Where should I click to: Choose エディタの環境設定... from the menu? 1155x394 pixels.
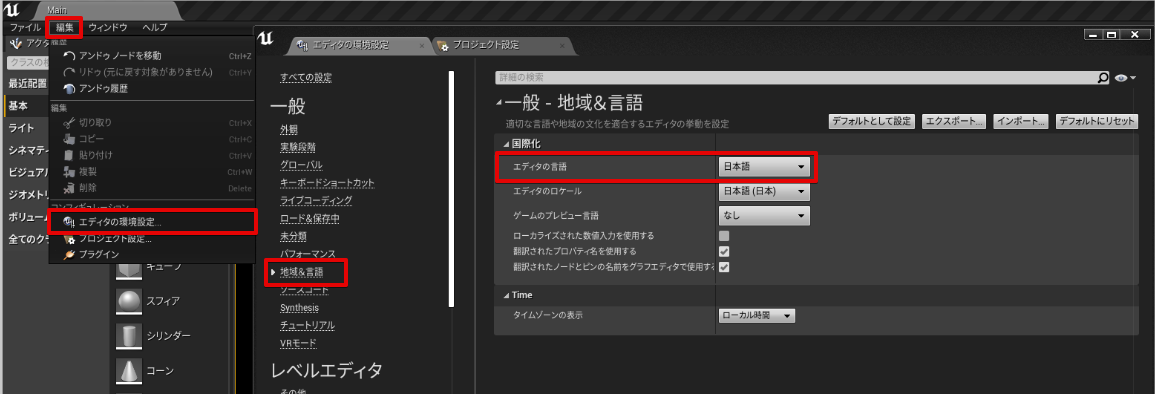pyautogui.click(x=152, y=221)
